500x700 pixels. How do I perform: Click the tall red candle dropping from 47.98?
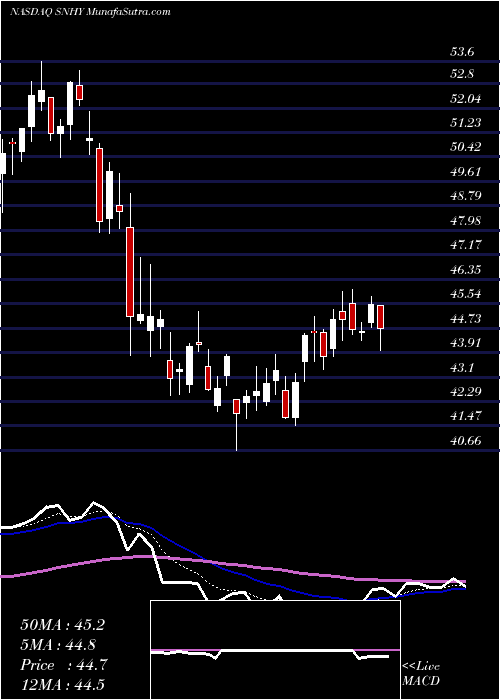click(x=130, y=272)
